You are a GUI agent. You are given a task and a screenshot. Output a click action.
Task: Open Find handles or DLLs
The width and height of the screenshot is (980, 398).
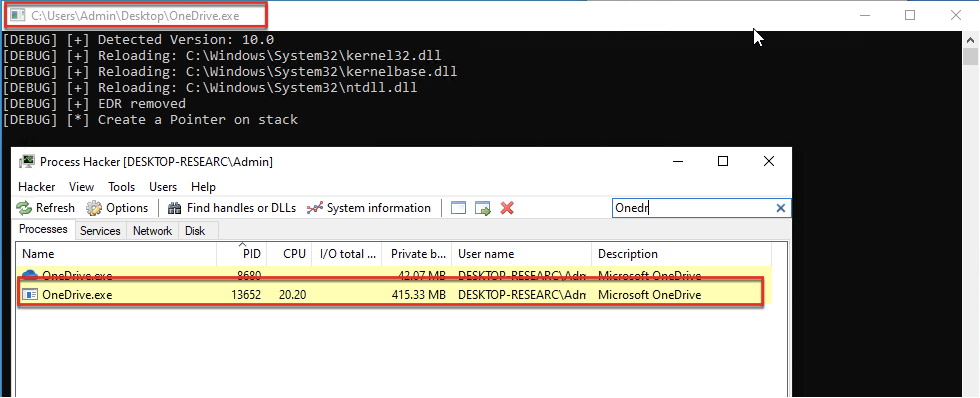pyautogui.click(x=232, y=208)
